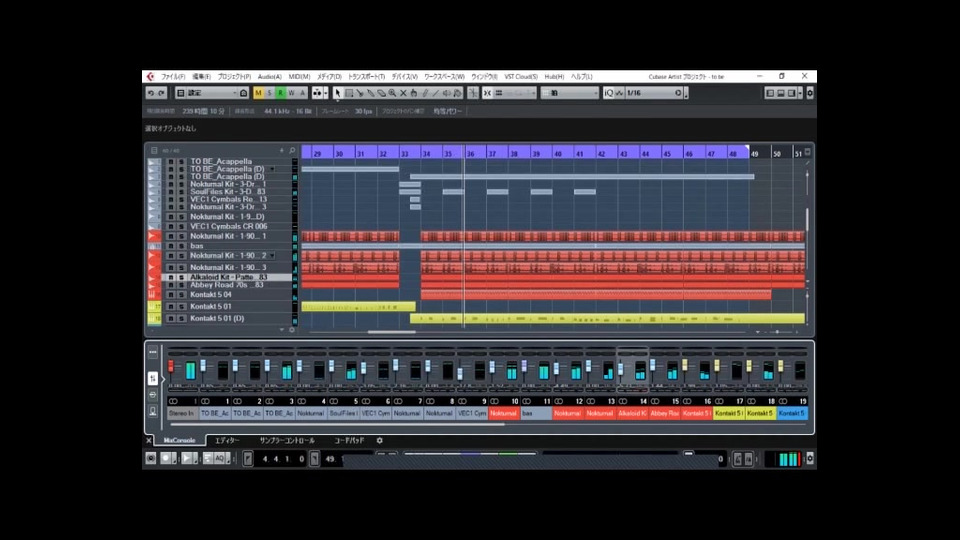Image resolution: width=960 pixels, height=540 pixels.
Task: Expand Nokturnal Kit 1-90 2 track arrow
Action: point(272,256)
